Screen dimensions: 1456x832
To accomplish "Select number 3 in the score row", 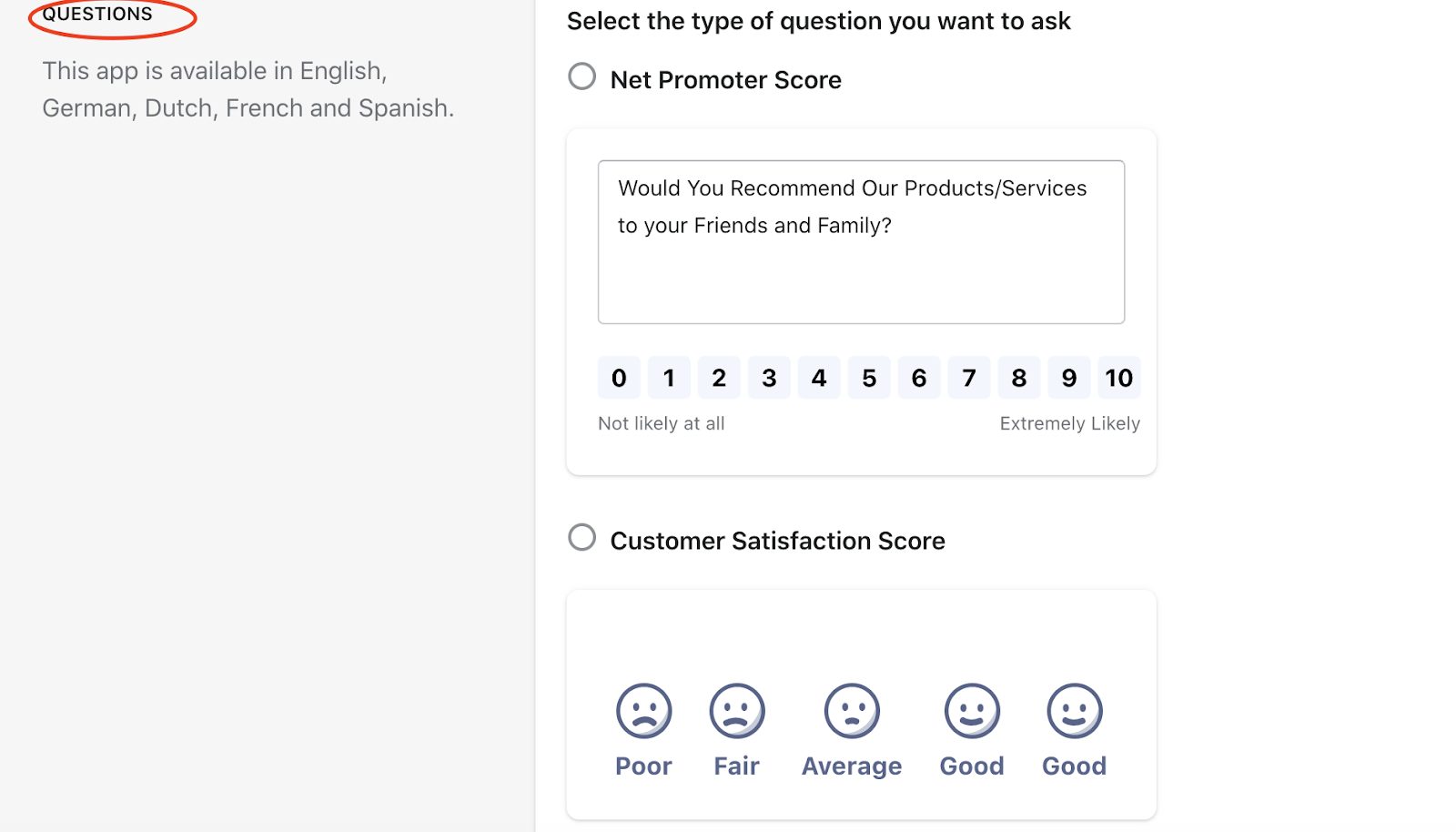I will [769, 378].
